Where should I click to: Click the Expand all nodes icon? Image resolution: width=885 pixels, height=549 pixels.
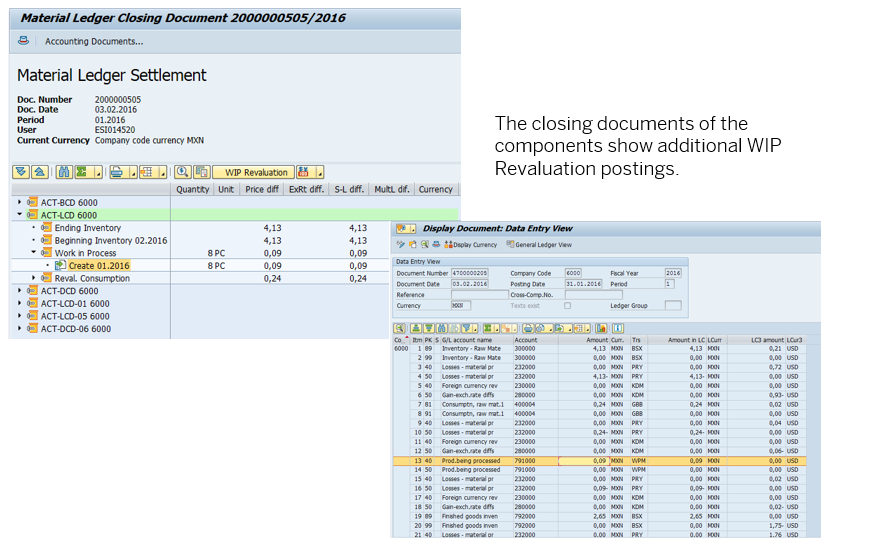(x=21, y=172)
